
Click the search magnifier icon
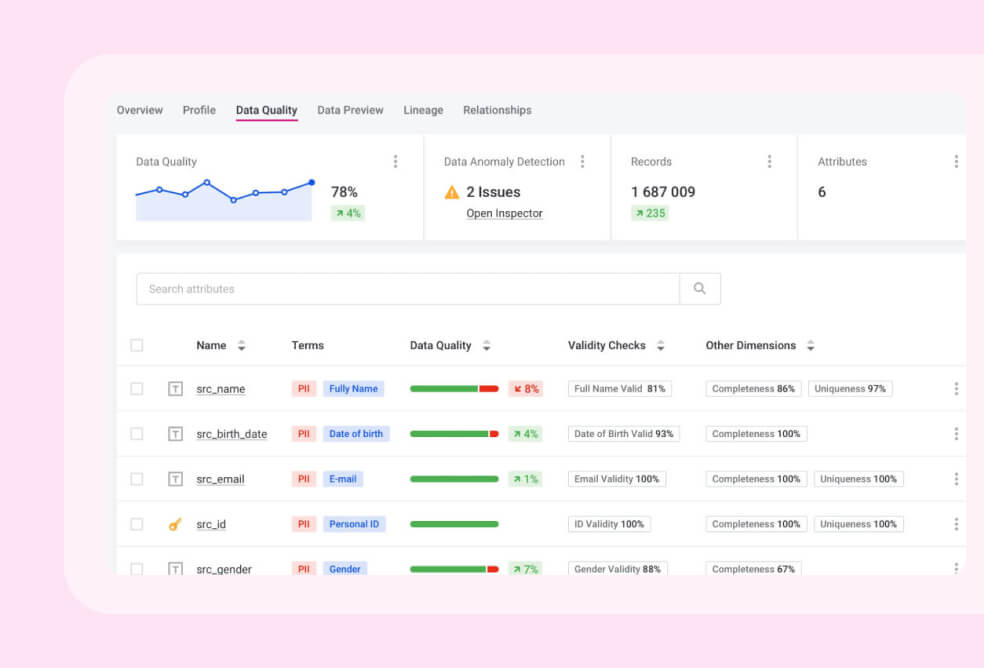700,288
